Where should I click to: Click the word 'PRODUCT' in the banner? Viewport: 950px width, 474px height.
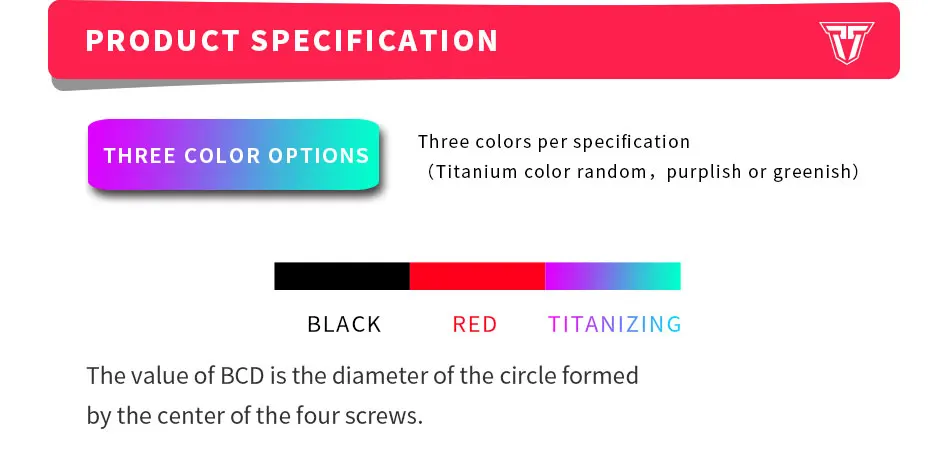162,41
